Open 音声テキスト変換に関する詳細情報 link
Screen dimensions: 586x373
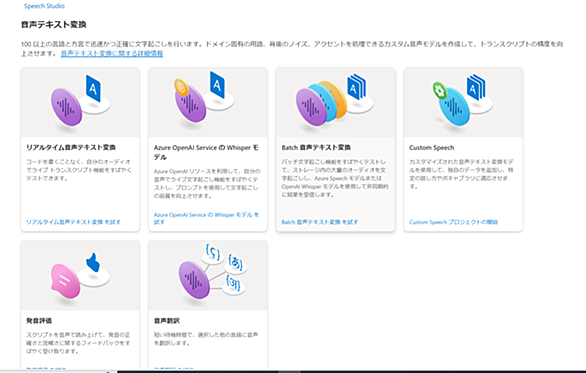tap(112, 53)
